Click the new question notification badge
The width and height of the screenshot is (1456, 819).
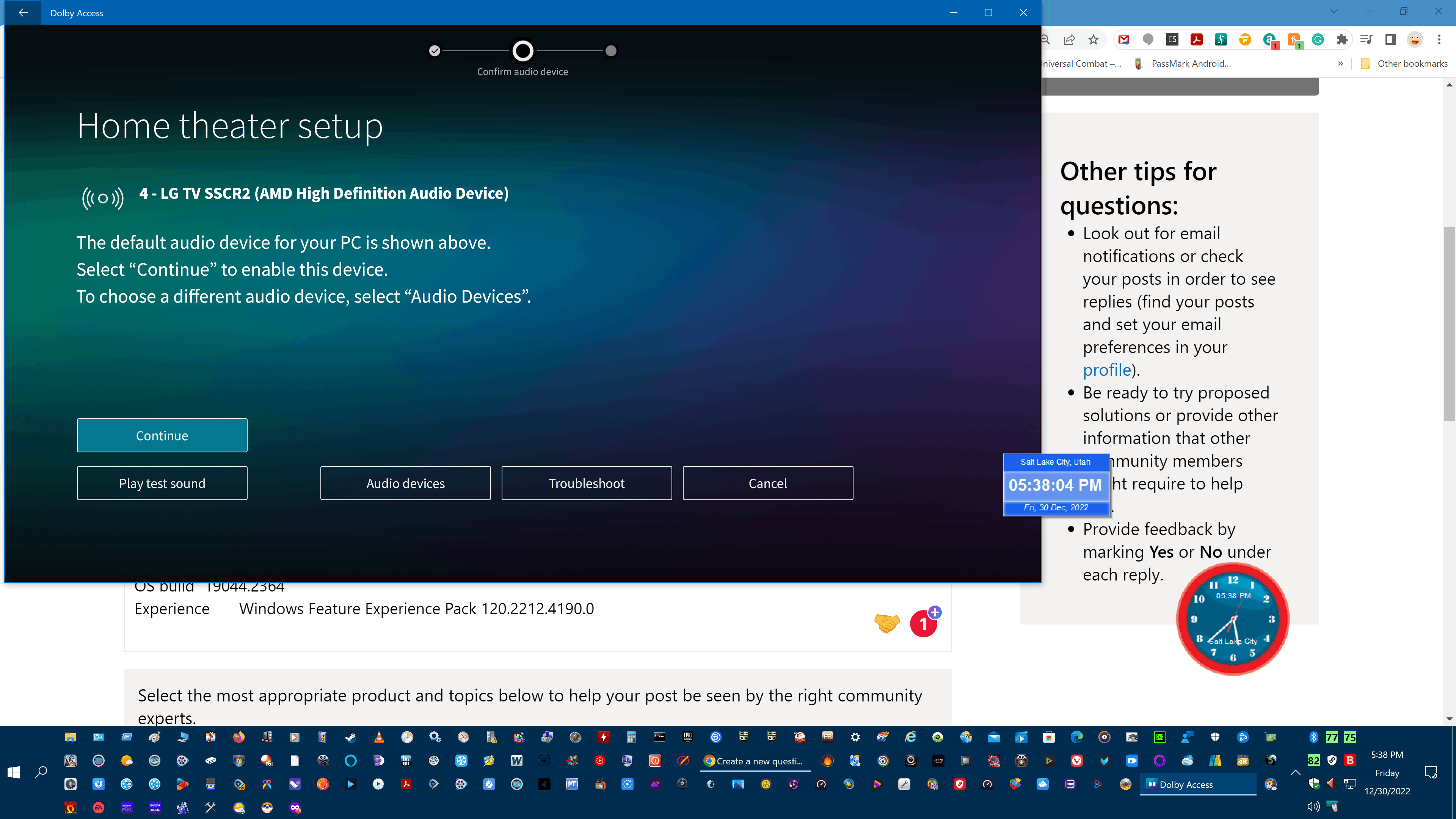(921, 623)
